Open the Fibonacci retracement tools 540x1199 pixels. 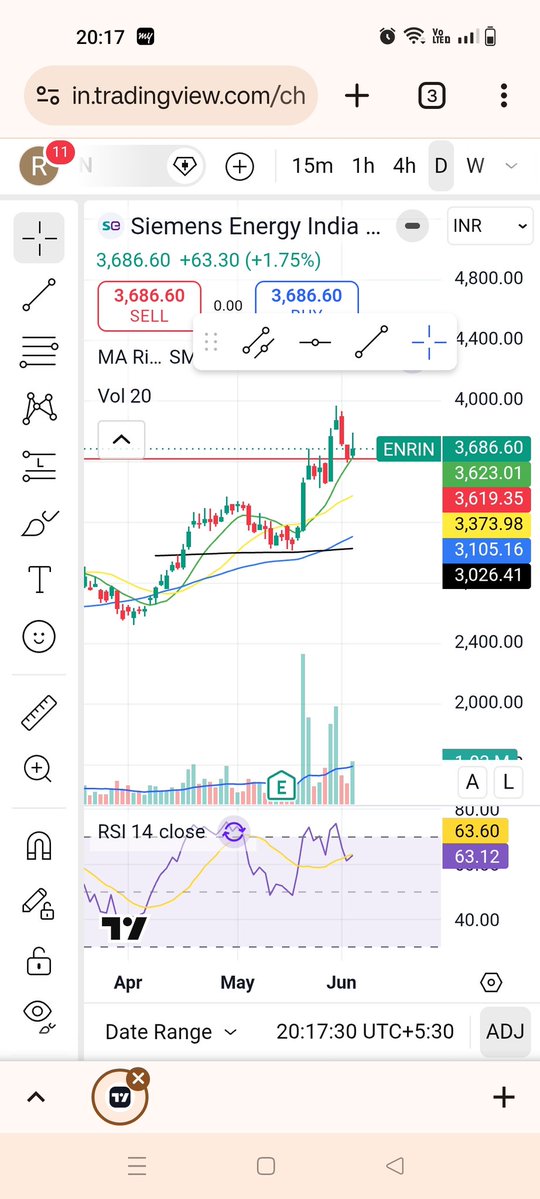pyautogui.click(x=39, y=352)
